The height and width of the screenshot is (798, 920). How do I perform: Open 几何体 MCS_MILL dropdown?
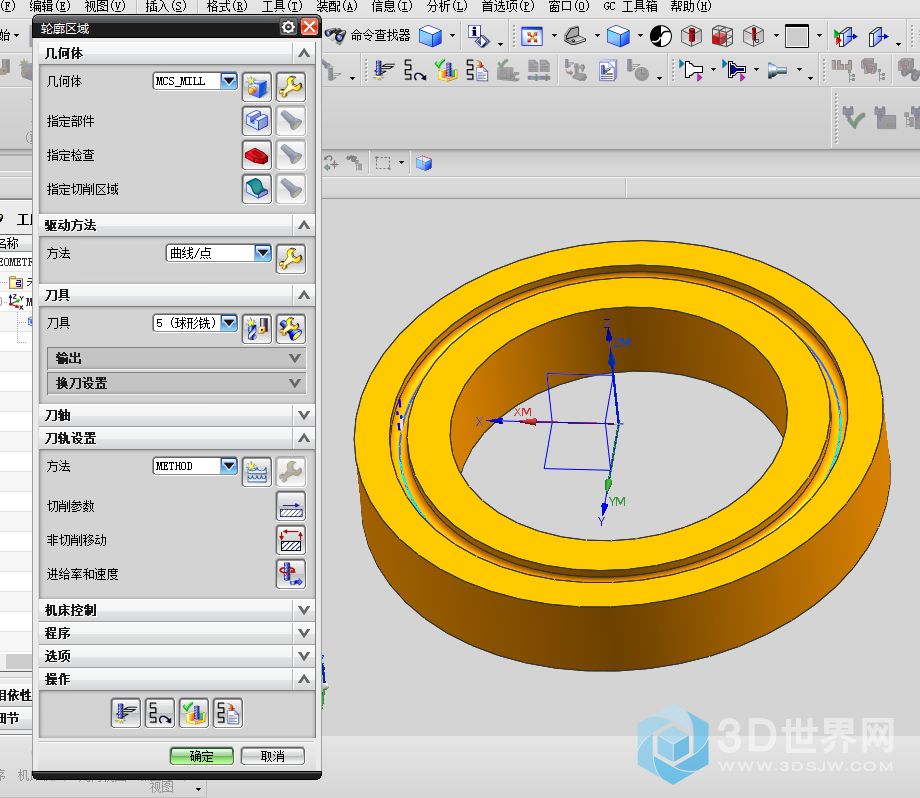click(x=229, y=81)
